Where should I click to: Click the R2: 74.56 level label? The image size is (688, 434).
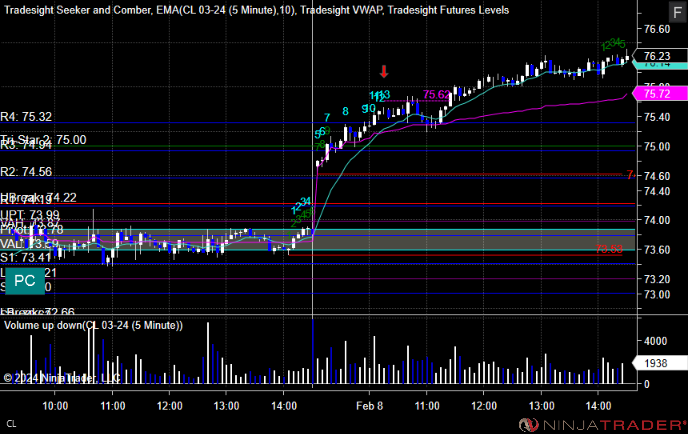[x=26, y=172]
